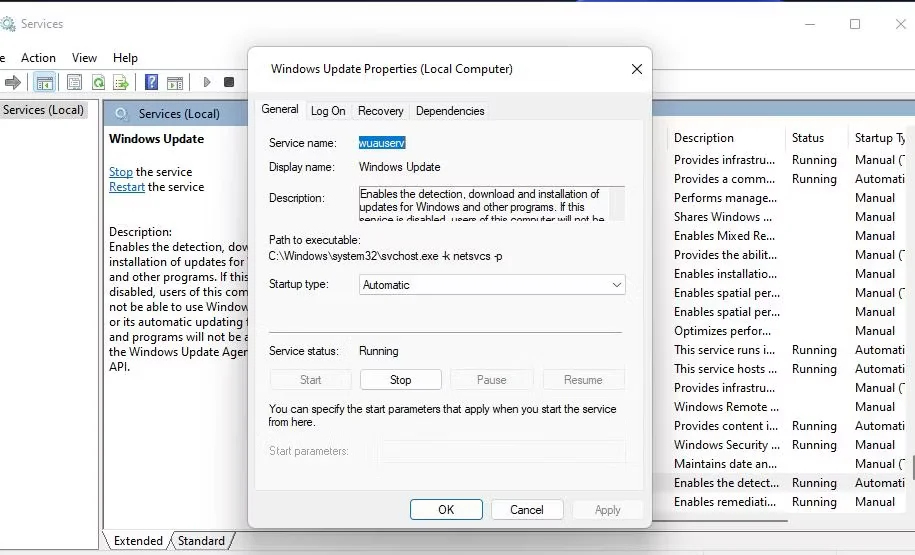Click the Cancel button

527,509
